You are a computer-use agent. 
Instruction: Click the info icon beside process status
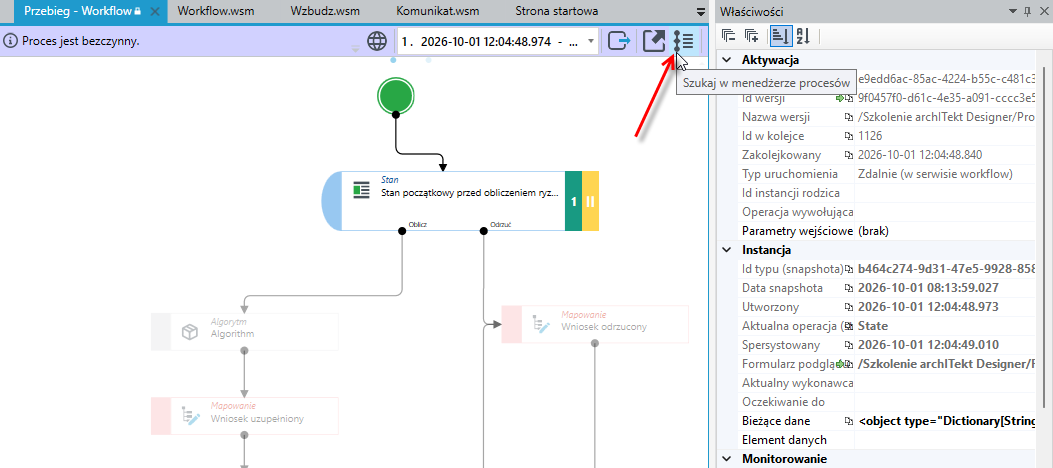[10, 41]
